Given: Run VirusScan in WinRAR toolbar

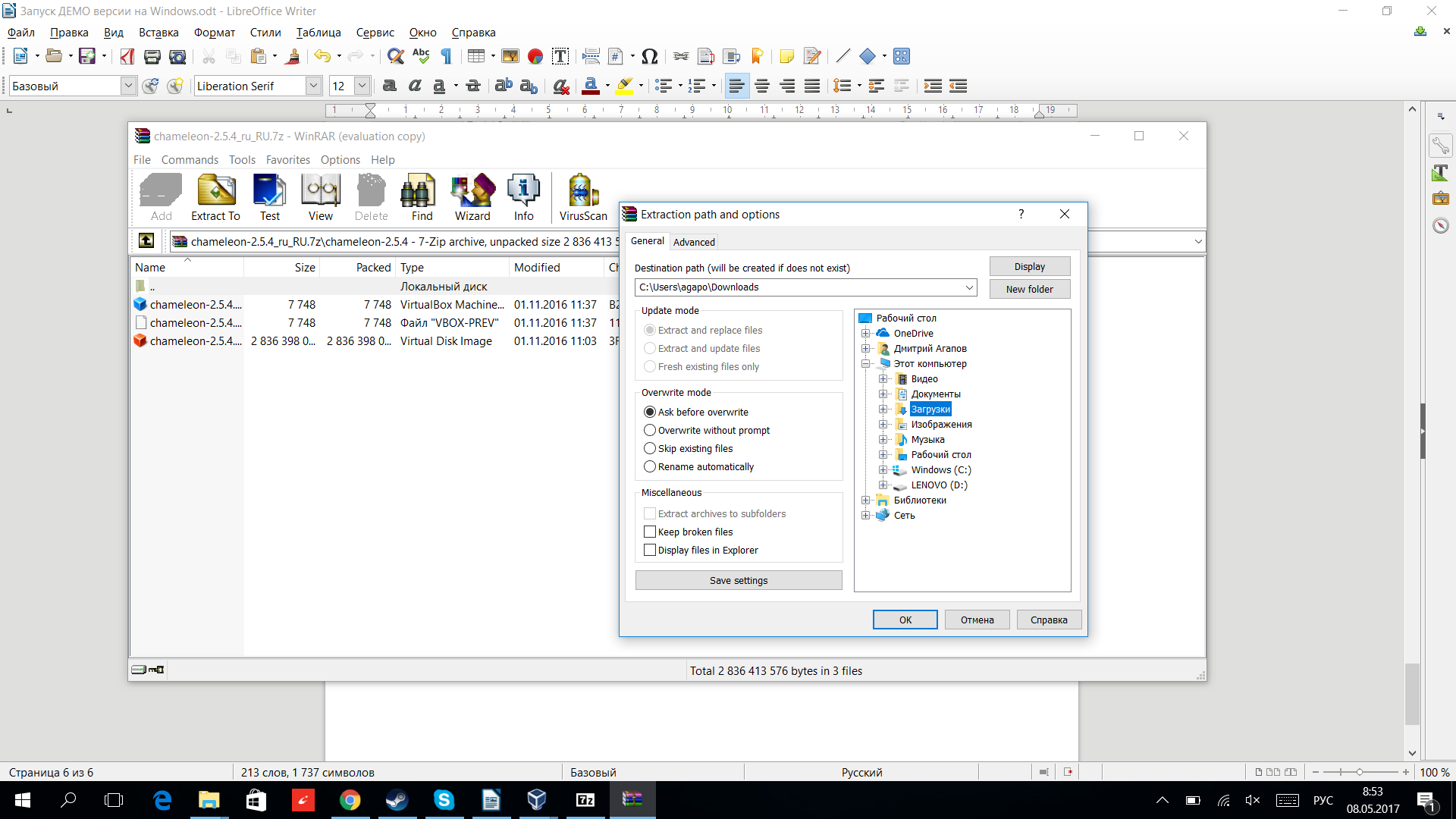Looking at the screenshot, I should click(583, 197).
